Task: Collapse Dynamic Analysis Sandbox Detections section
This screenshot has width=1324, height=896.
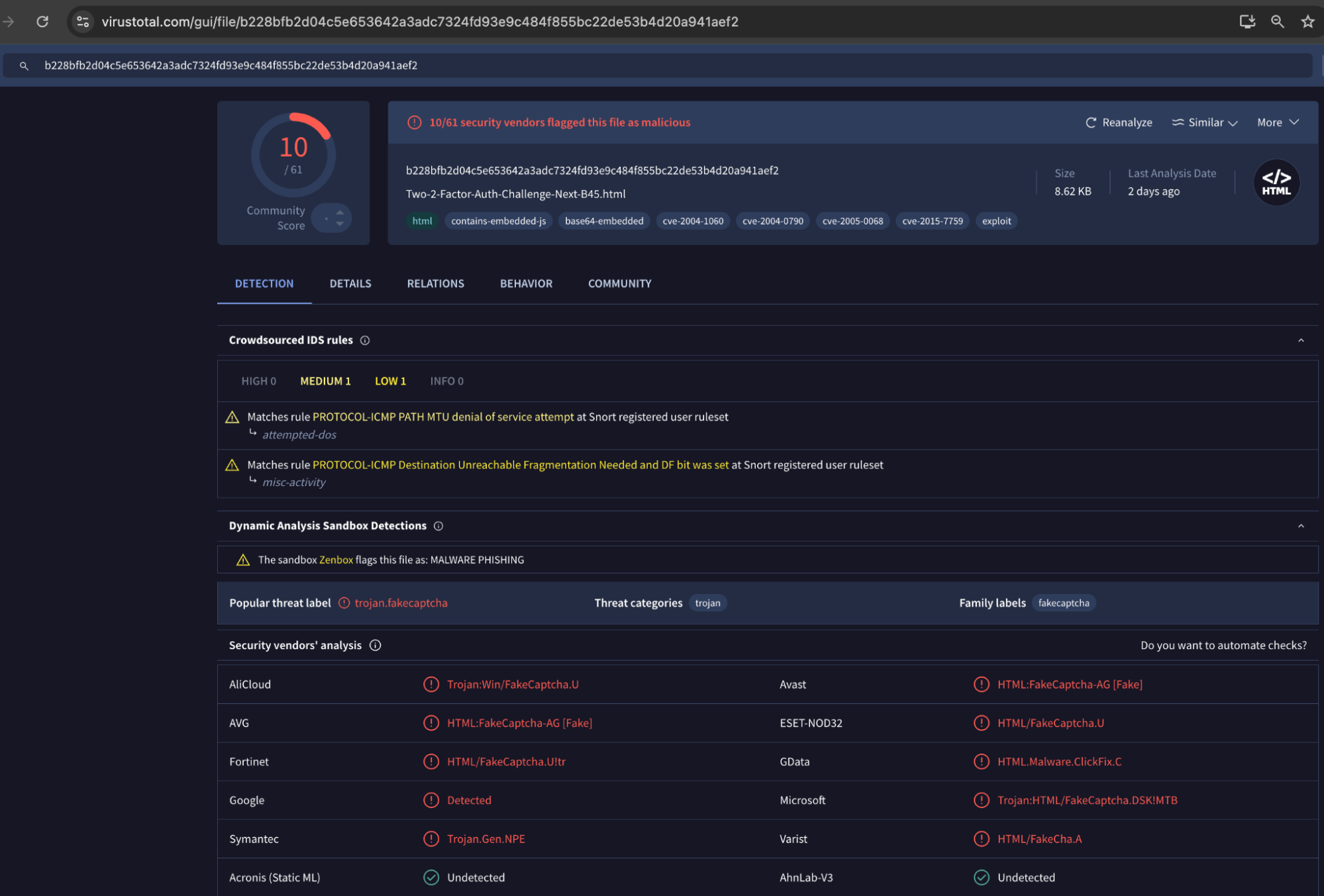Action: [x=1301, y=526]
